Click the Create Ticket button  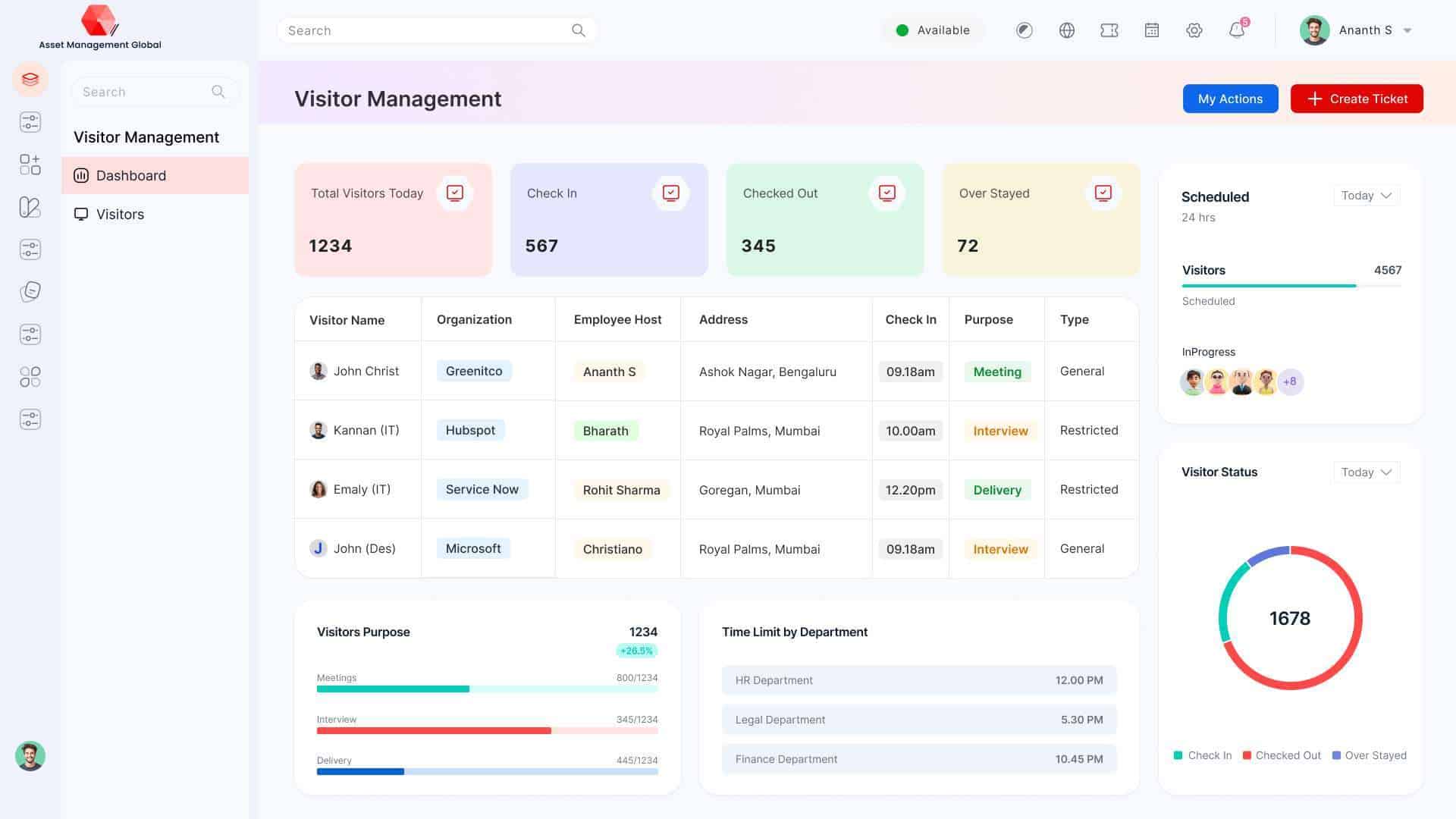[1356, 99]
